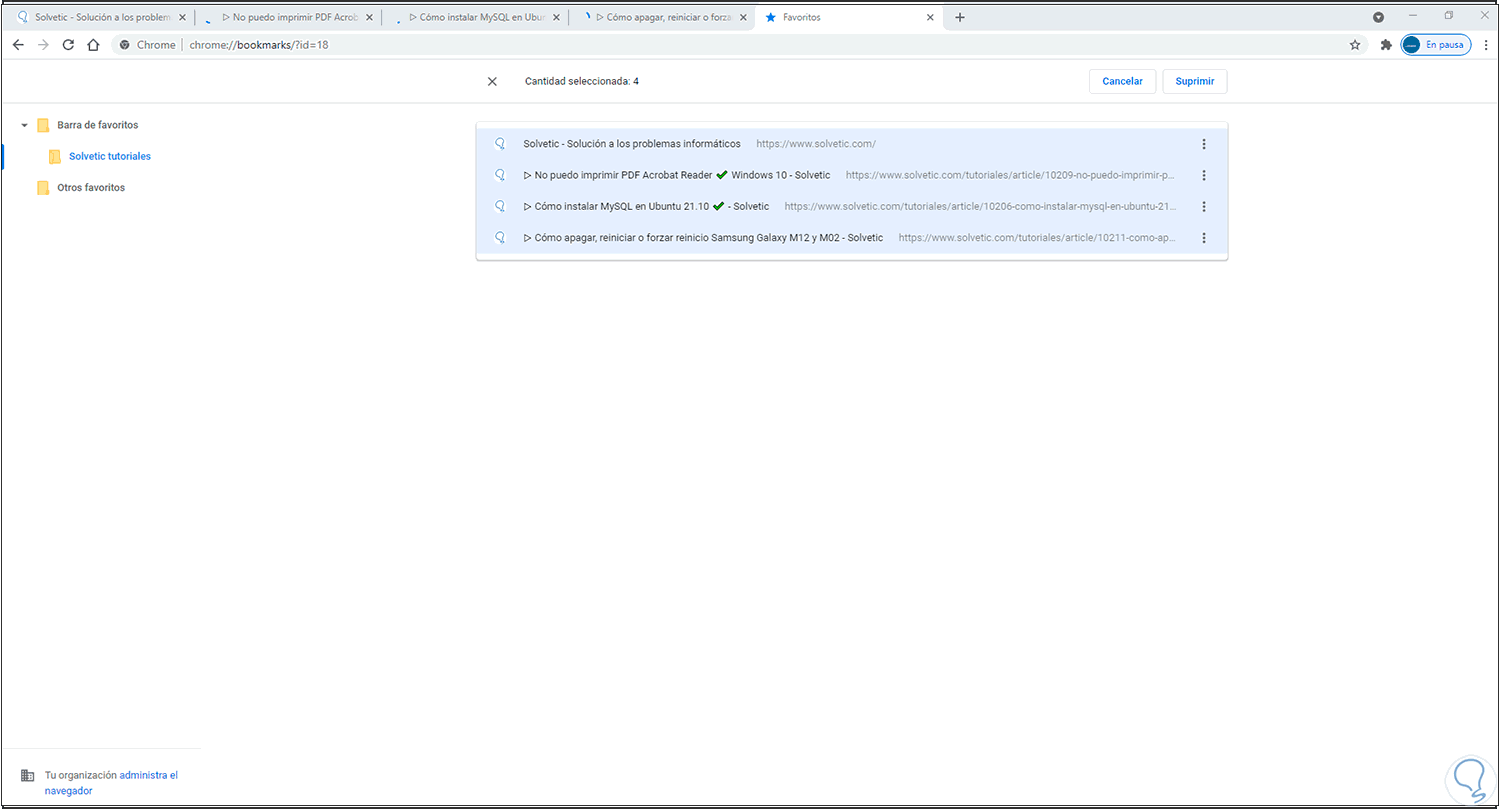Select the Otros favoritos folder
The height and width of the screenshot is (809, 1500).
pyautogui.click(x=91, y=188)
